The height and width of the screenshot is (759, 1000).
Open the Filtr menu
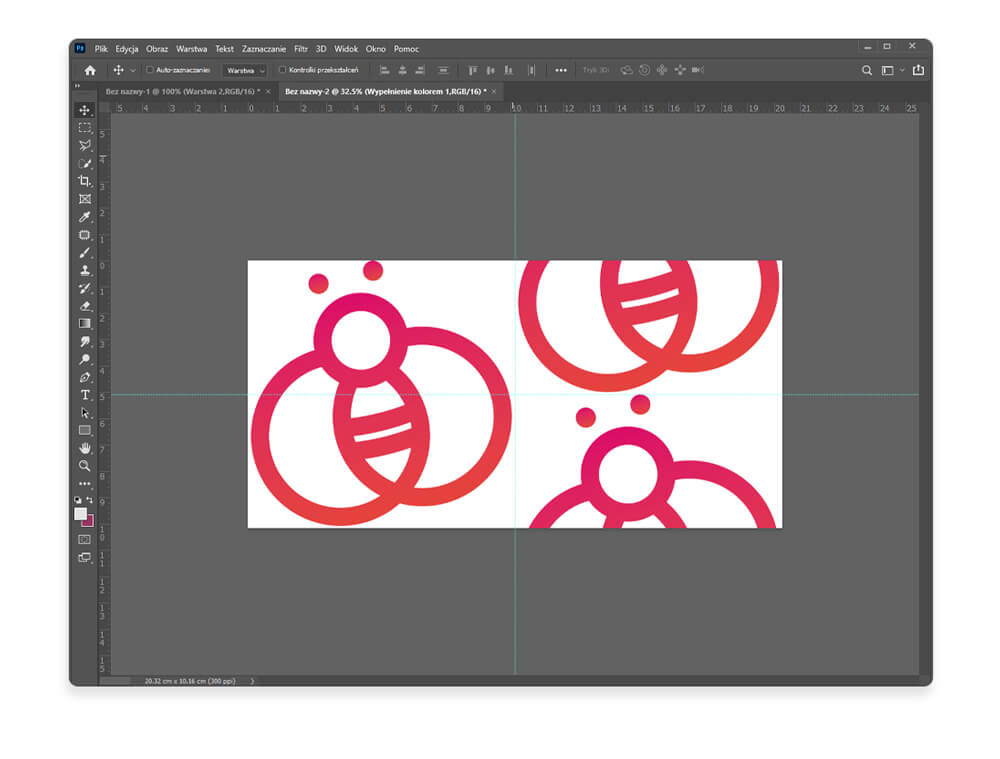[300, 48]
